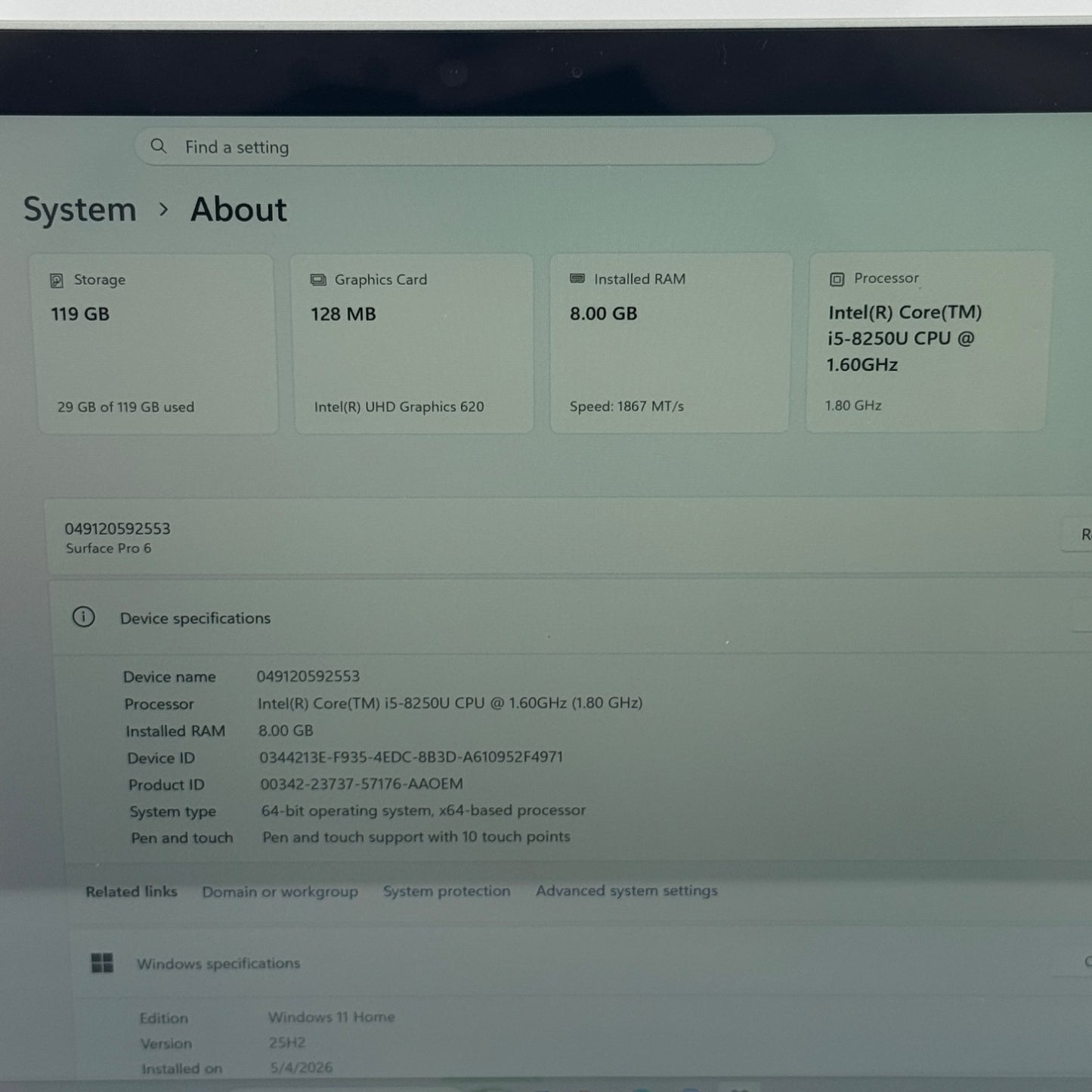Click the Installed on date 5/4/2026
Viewport: 1092px width, 1092px height.
[302, 1067]
